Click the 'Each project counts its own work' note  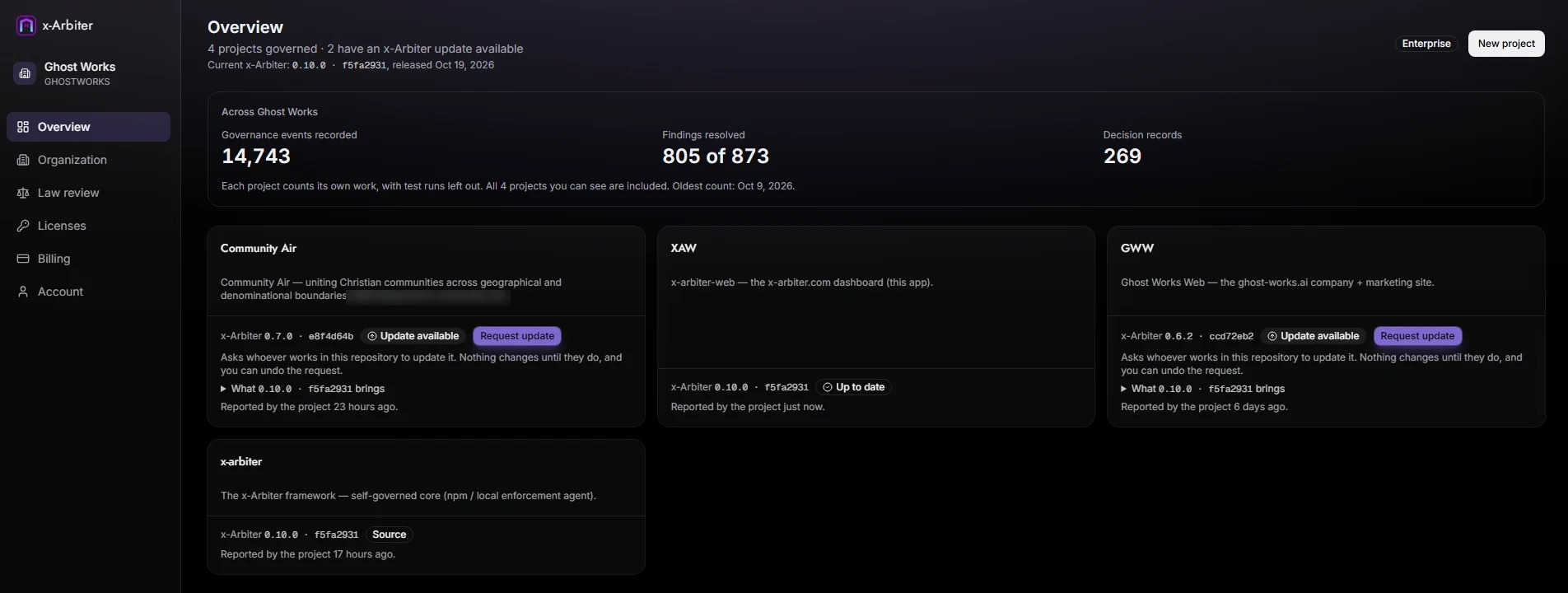[x=508, y=186]
